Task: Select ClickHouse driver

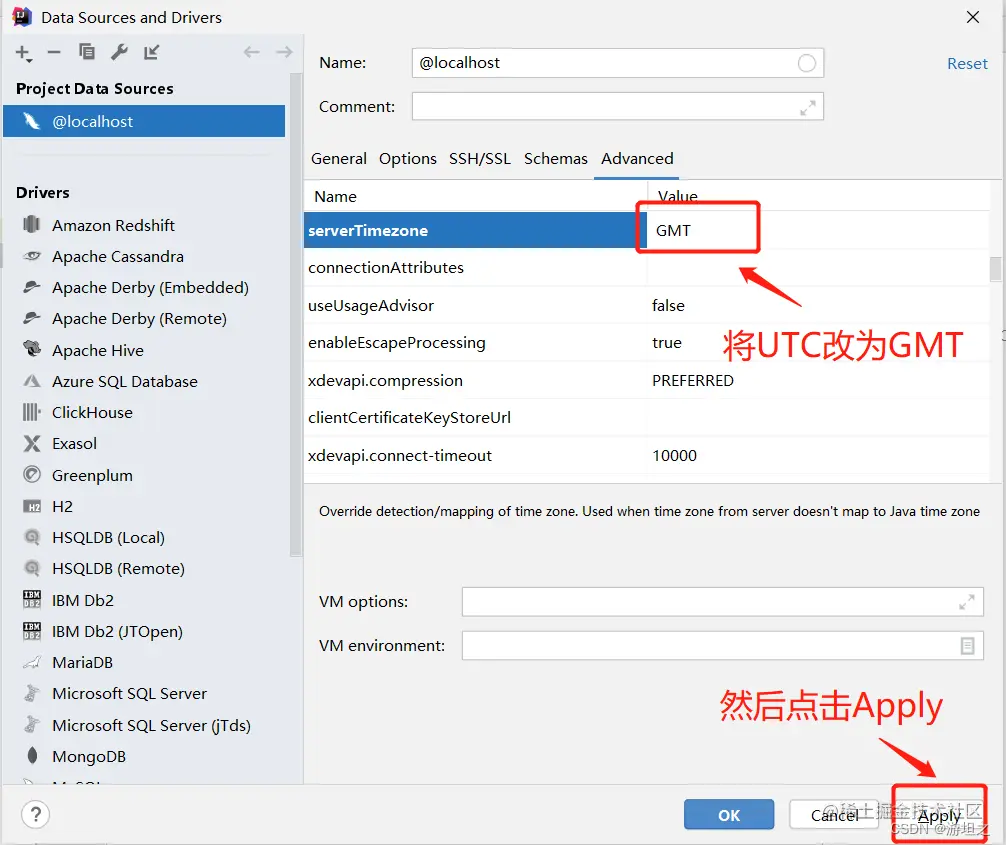Action: click(x=92, y=413)
